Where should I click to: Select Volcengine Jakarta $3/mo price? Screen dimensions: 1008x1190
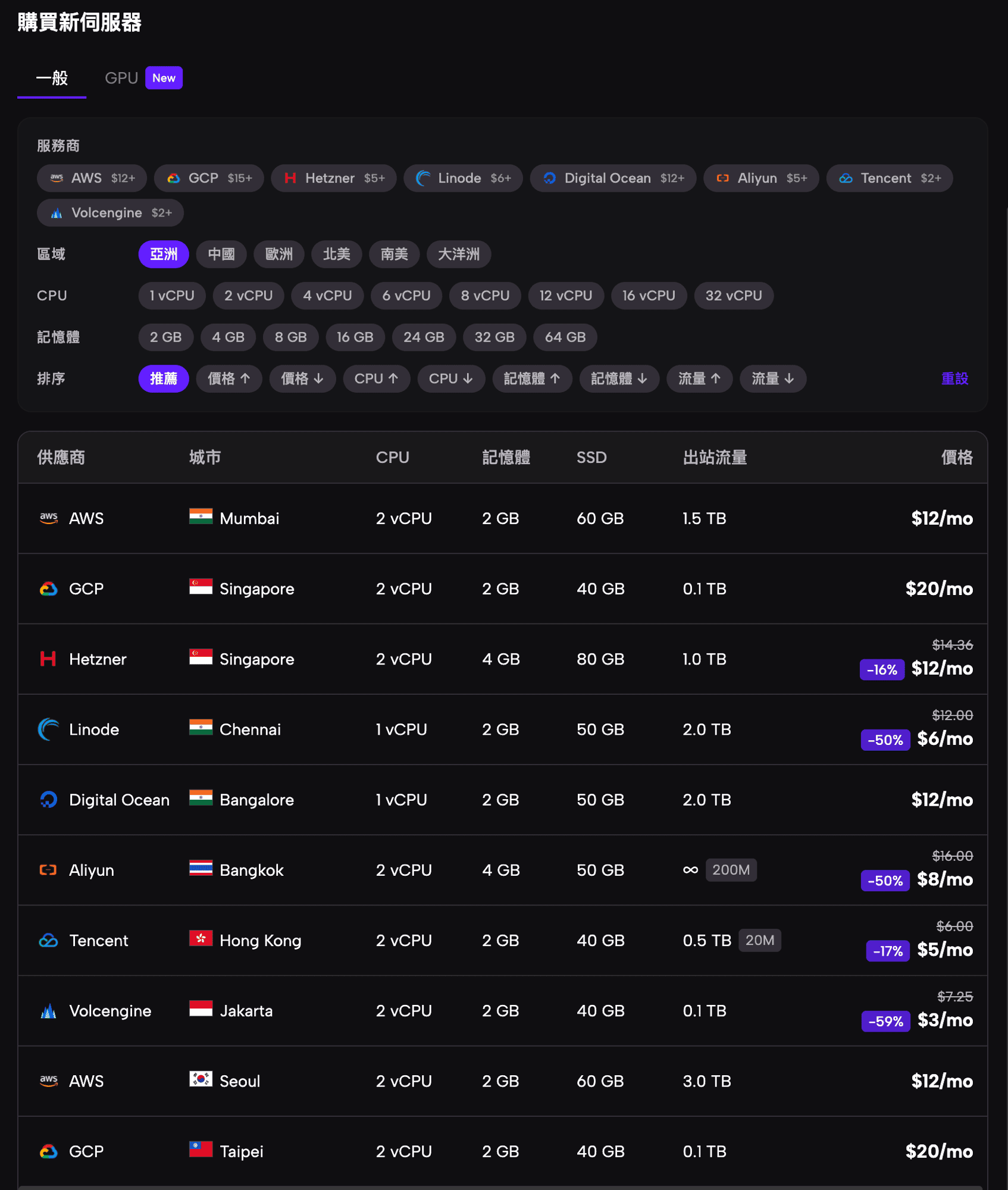point(945,1020)
